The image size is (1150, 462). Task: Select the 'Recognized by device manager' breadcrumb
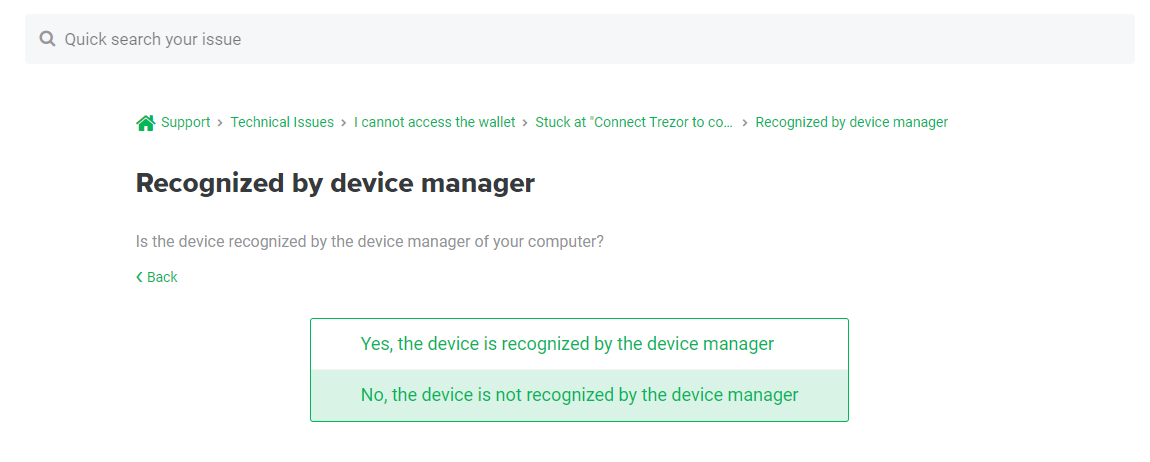[851, 122]
